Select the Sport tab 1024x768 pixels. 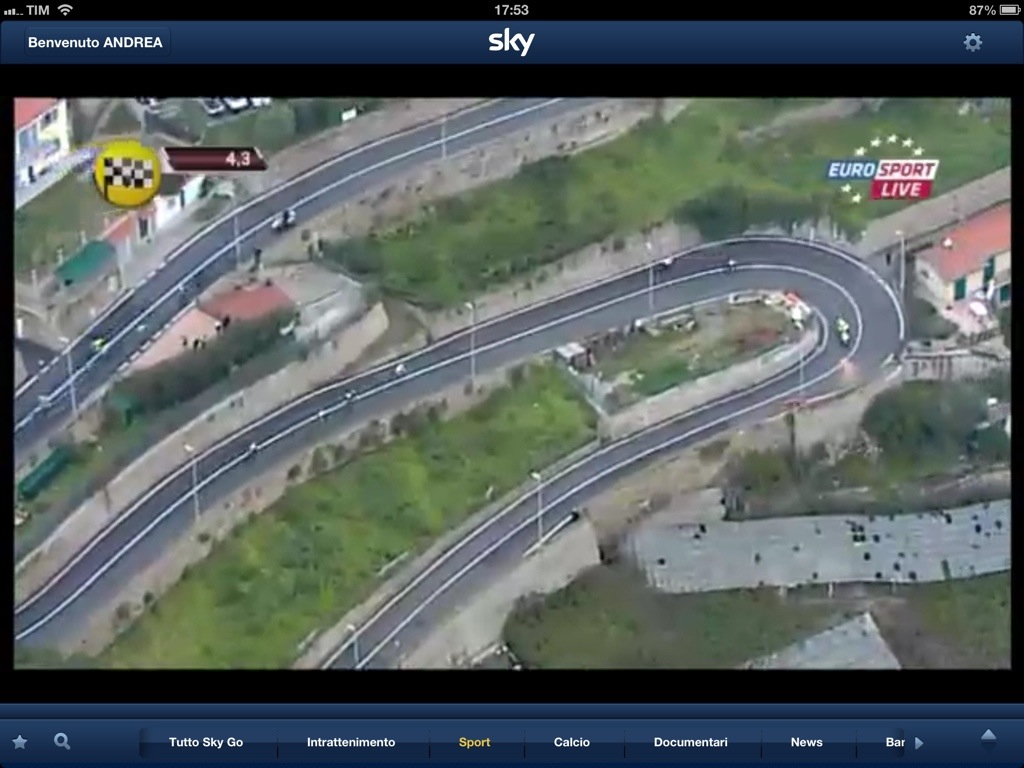tap(474, 742)
